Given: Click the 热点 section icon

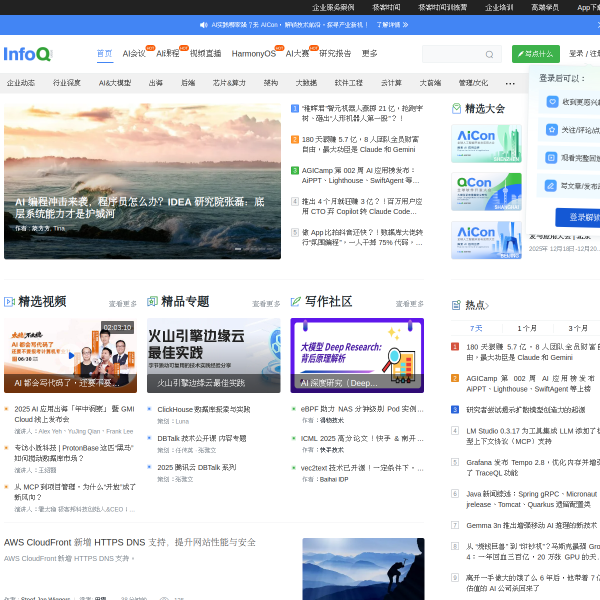Looking at the screenshot, I should coord(456,305).
